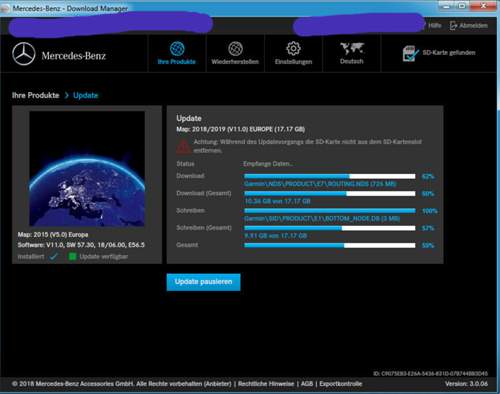Click the SD-Karte gefunden card icon

[410, 53]
